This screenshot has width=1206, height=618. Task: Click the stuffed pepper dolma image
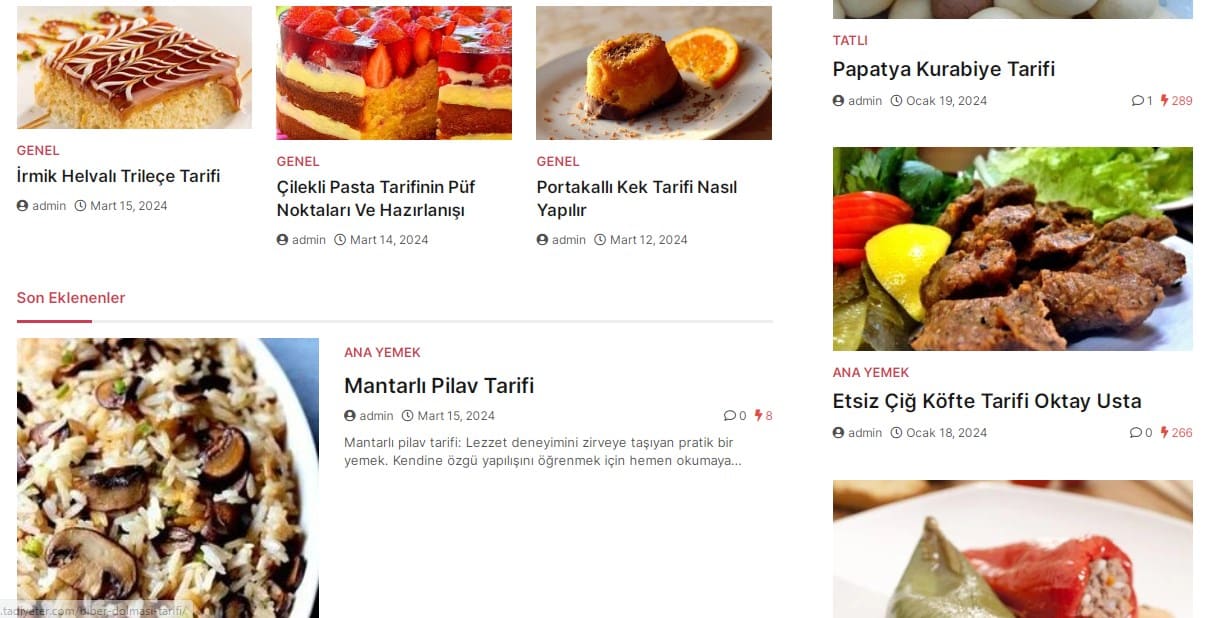[1013, 549]
